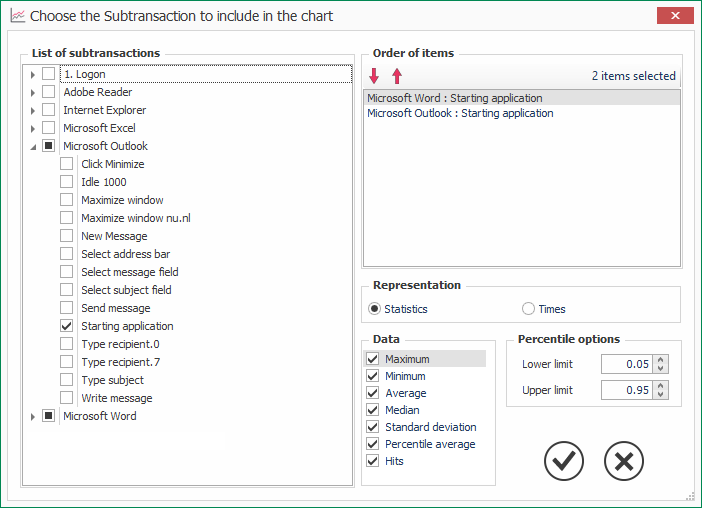This screenshot has width=702, height=508.
Task: Expand the Adobe Reader tree node
Action: 33,93
